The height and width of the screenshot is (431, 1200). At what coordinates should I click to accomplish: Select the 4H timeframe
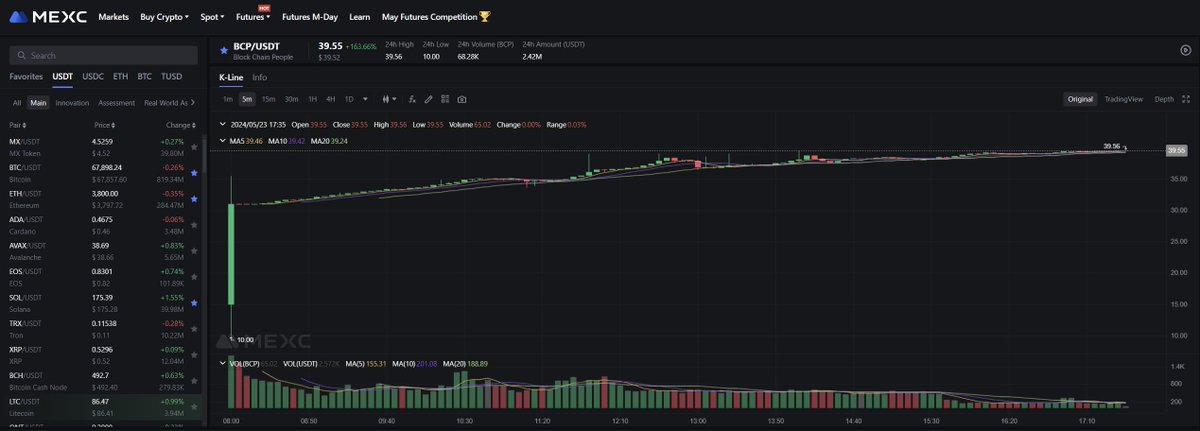[x=330, y=99]
